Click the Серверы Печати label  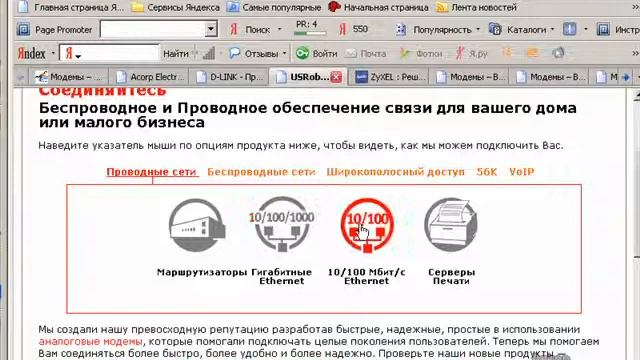(x=451, y=276)
